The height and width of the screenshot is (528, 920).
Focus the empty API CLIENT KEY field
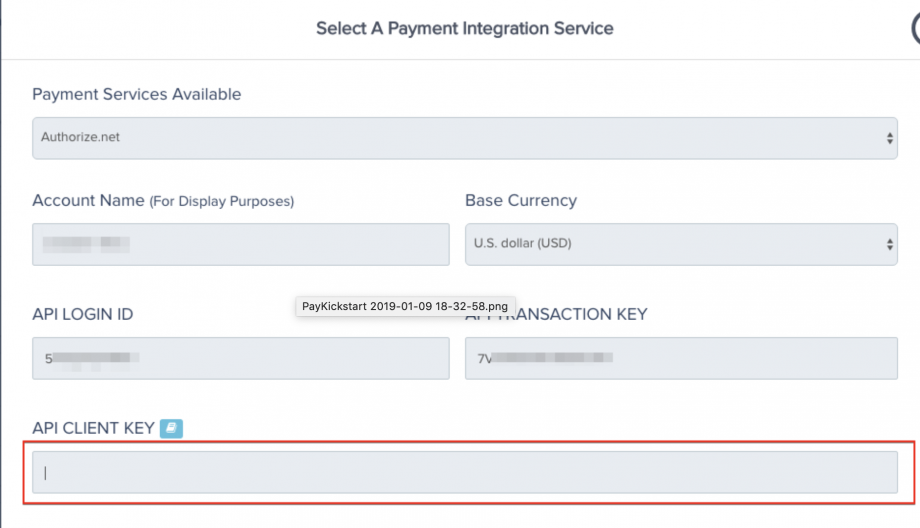pos(465,472)
